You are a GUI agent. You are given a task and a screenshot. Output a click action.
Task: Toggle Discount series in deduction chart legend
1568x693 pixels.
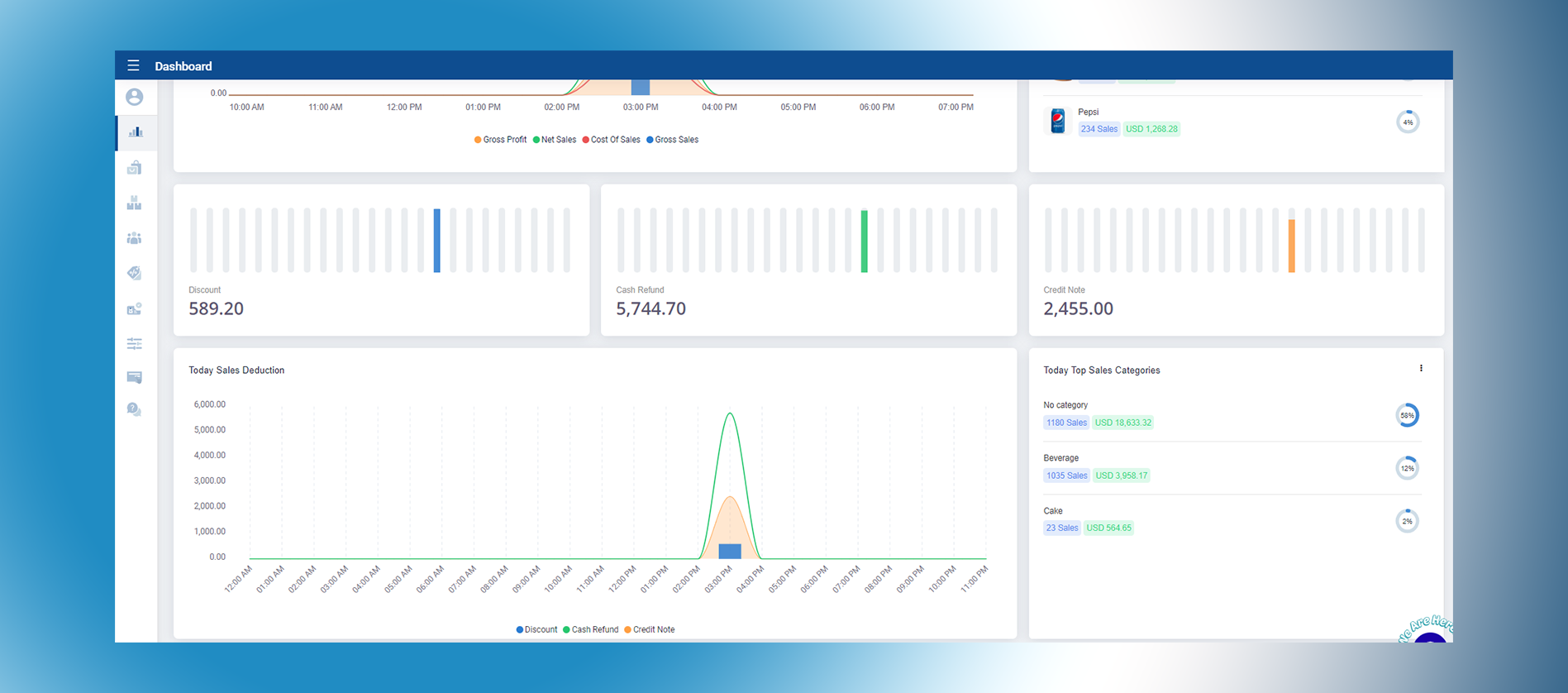click(x=537, y=629)
